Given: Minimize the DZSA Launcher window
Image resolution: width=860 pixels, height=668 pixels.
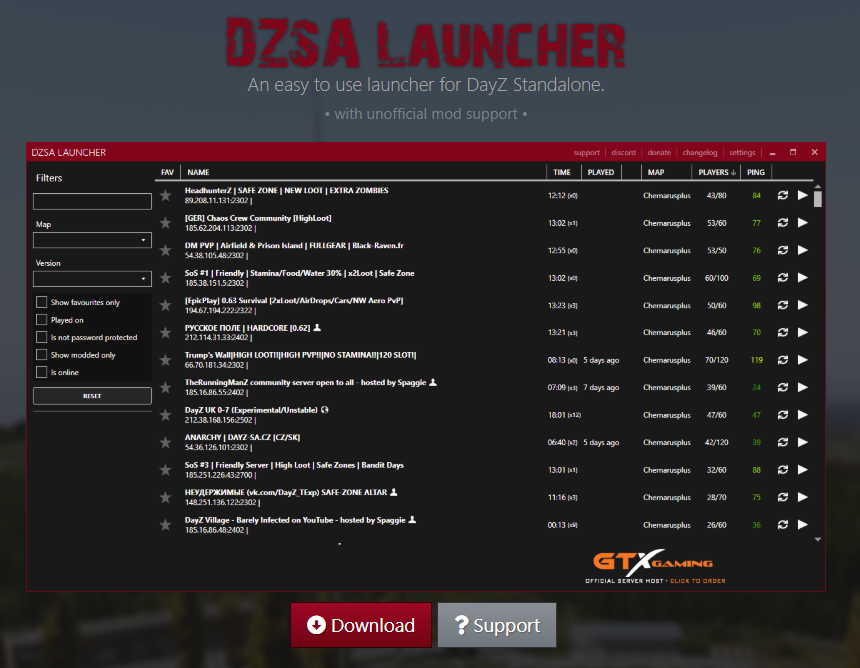Looking at the screenshot, I should coord(772,153).
